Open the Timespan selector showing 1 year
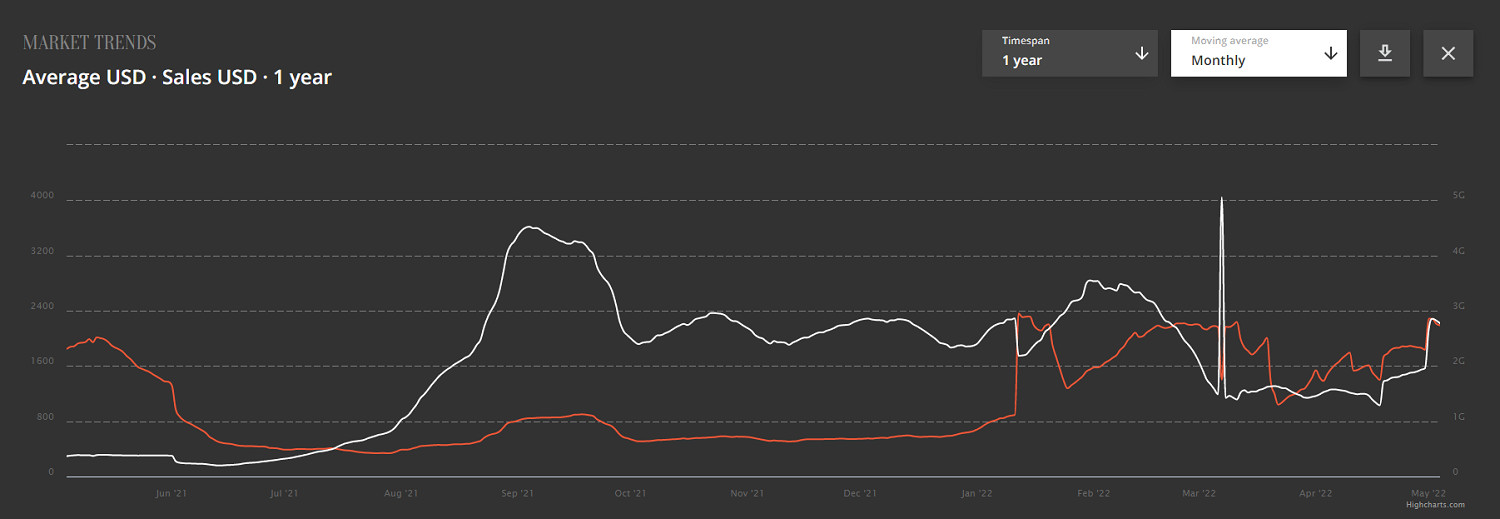Image resolution: width=1500 pixels, height=519 pixels. point(1068,53)
